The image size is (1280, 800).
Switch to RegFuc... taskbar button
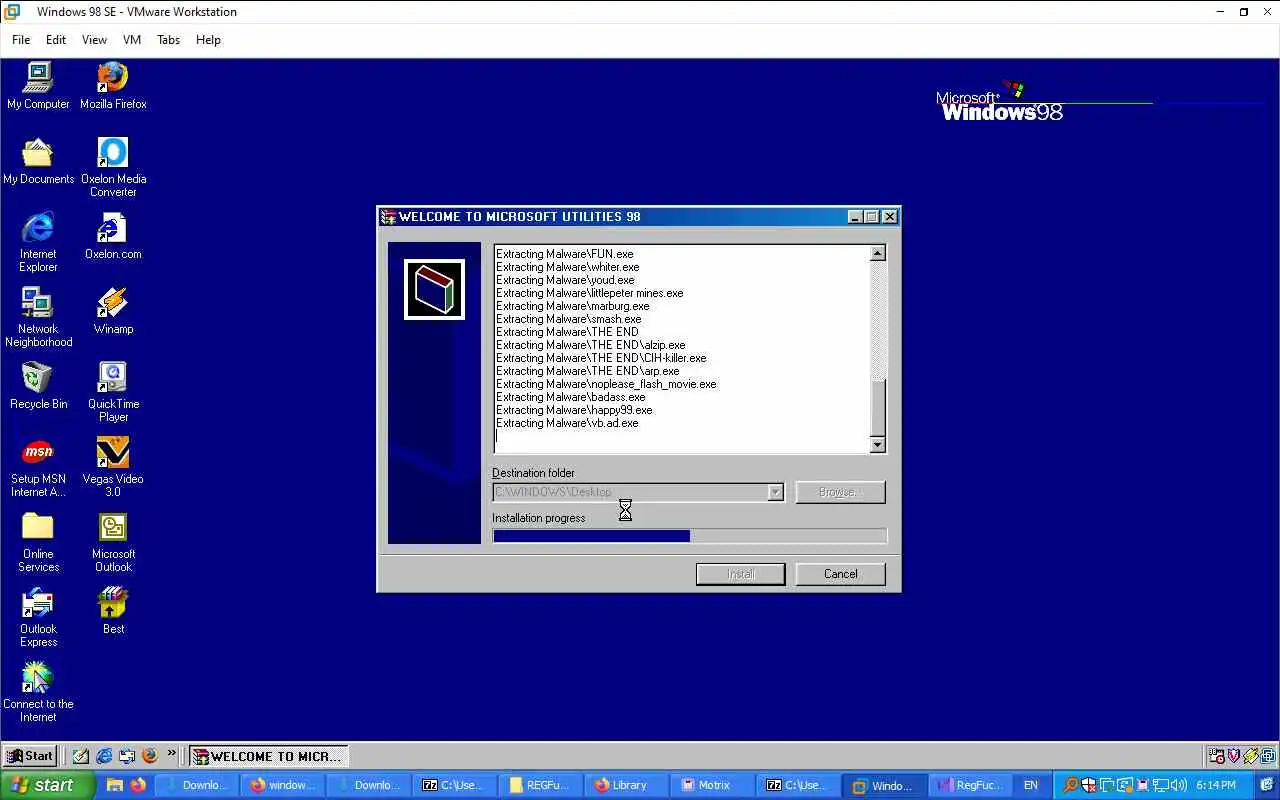970,785
